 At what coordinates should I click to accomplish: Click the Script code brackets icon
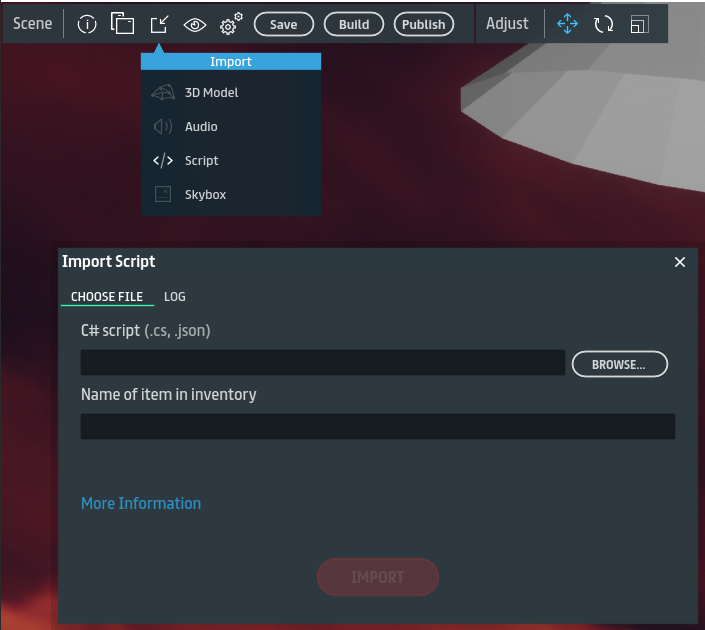163,161
